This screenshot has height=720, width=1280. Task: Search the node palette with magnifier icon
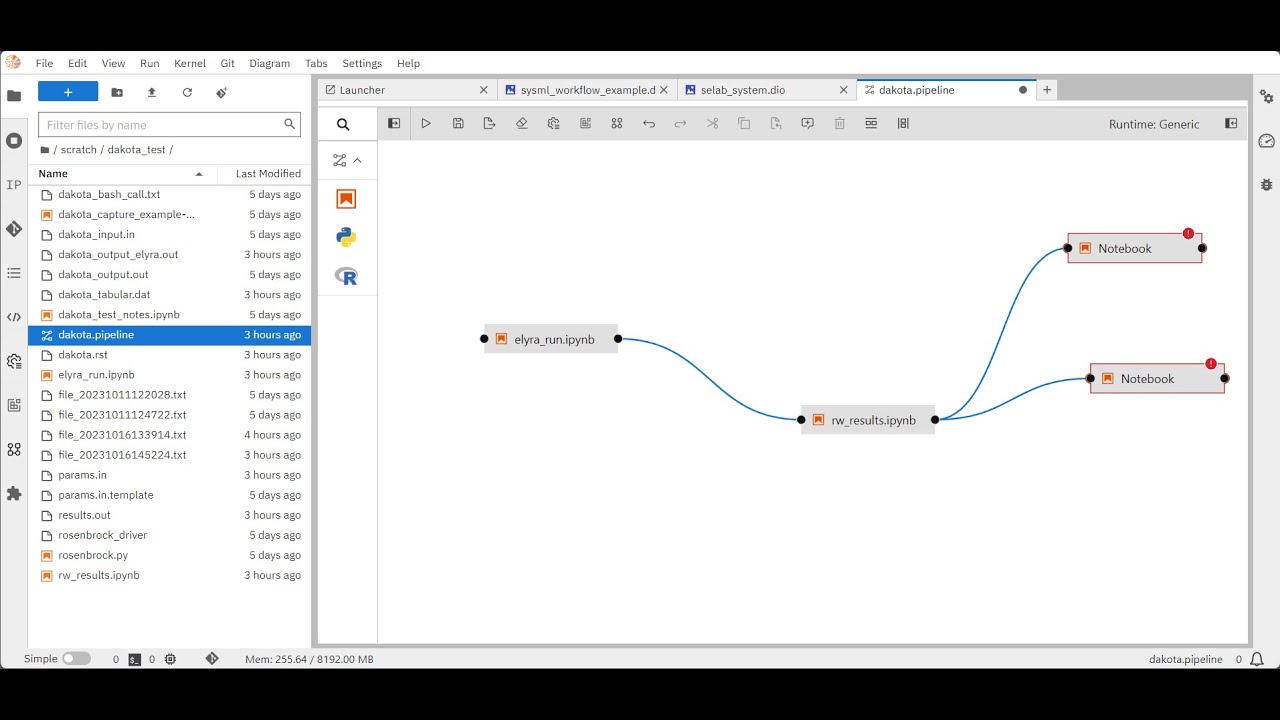tap(343, 125)
